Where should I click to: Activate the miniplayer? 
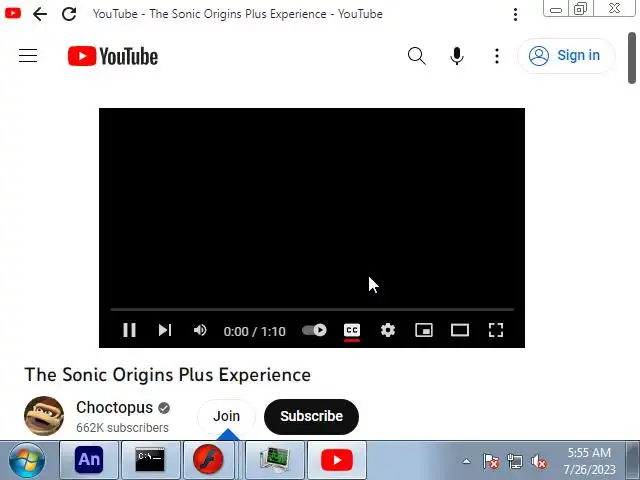click(x=424, y=330)
